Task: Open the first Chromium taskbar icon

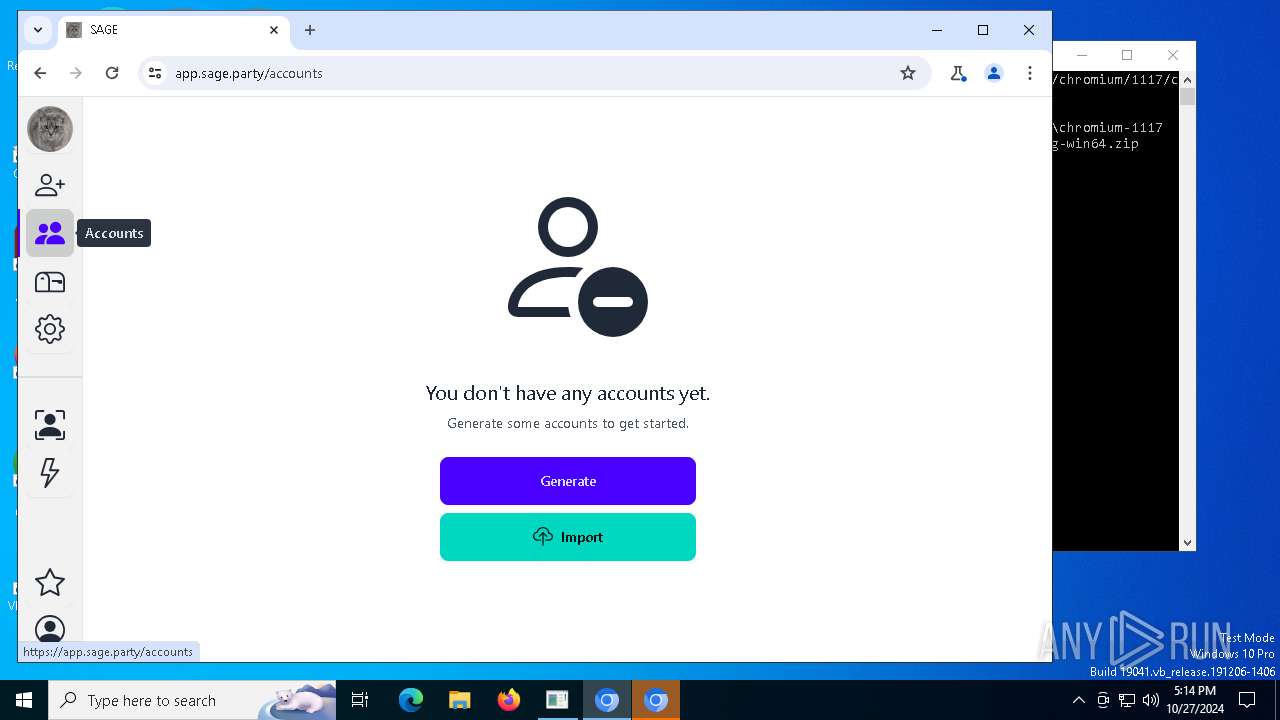Action: [607, 700]
